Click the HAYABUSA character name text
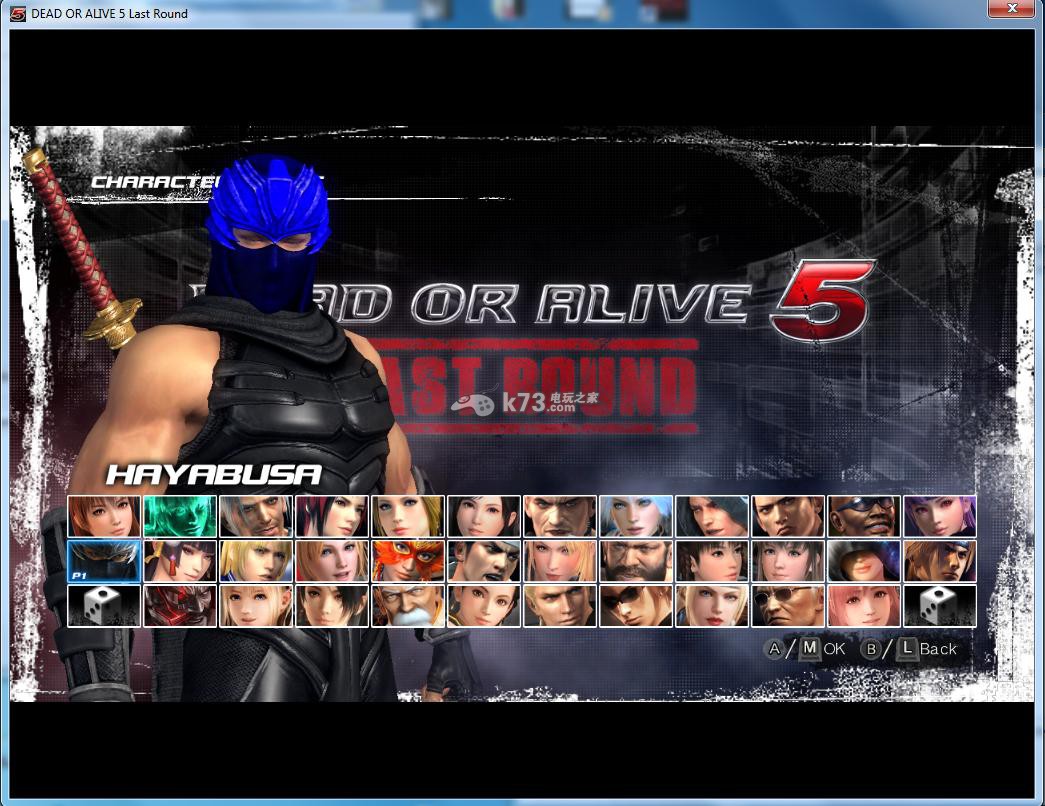Viewport: 1045px width, 806px height. pyautogui.click(x=214, y=475)
